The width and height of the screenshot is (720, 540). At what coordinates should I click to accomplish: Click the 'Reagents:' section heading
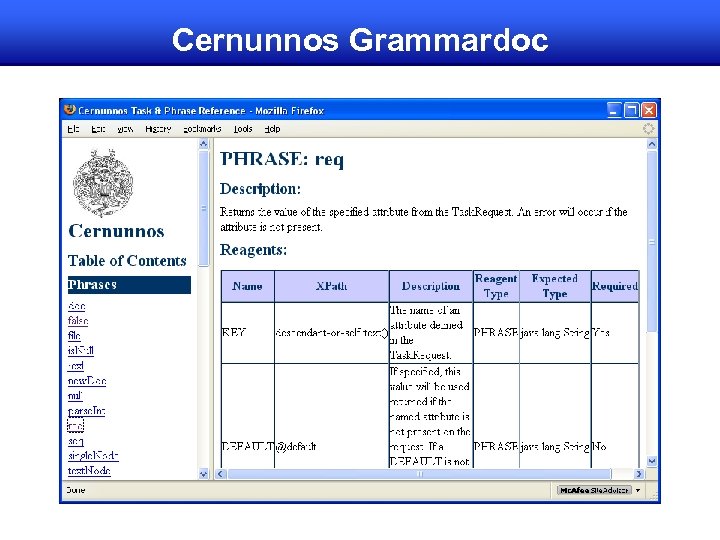pos(253,250)
